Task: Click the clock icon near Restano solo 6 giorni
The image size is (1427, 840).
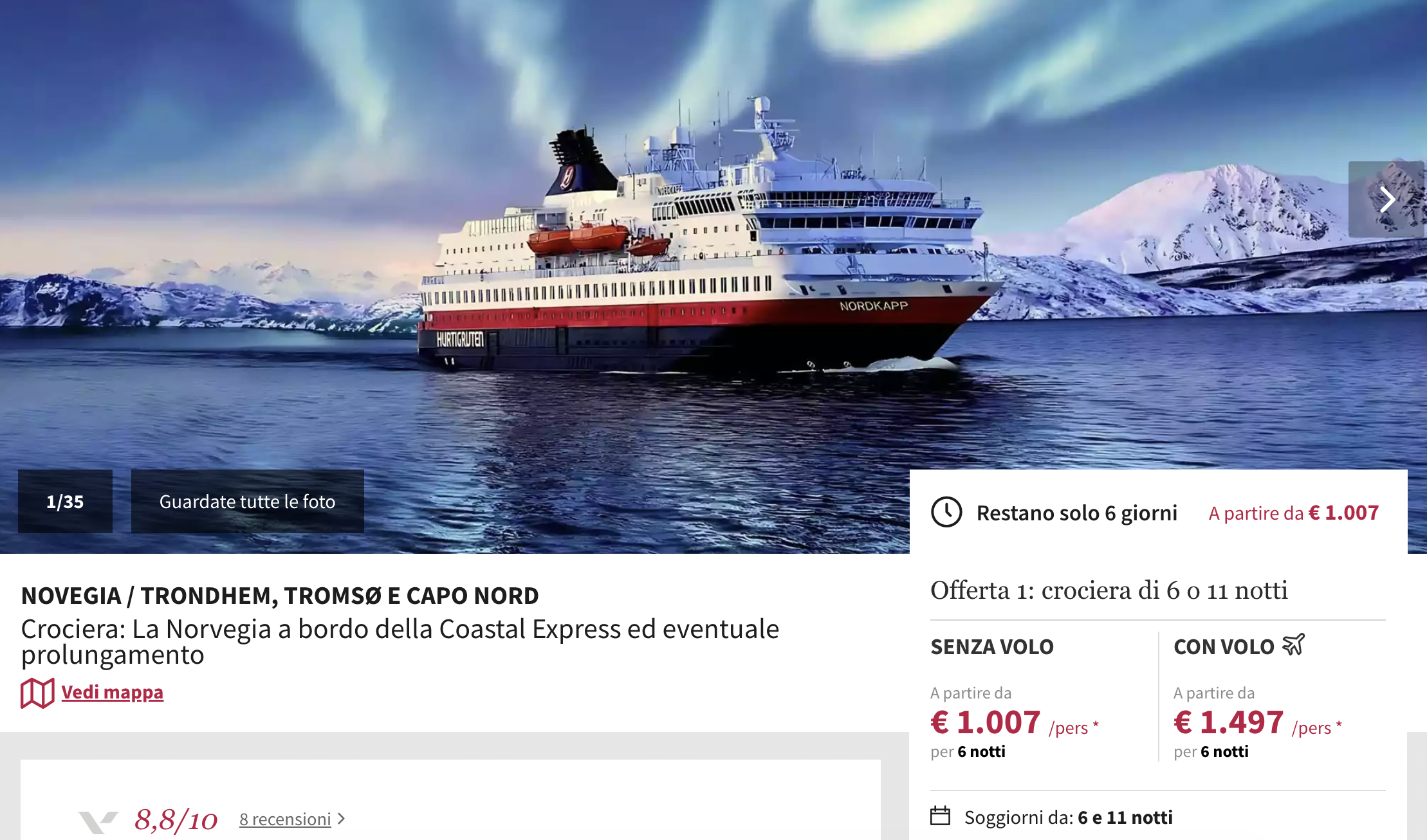Action: pos(946,513)
